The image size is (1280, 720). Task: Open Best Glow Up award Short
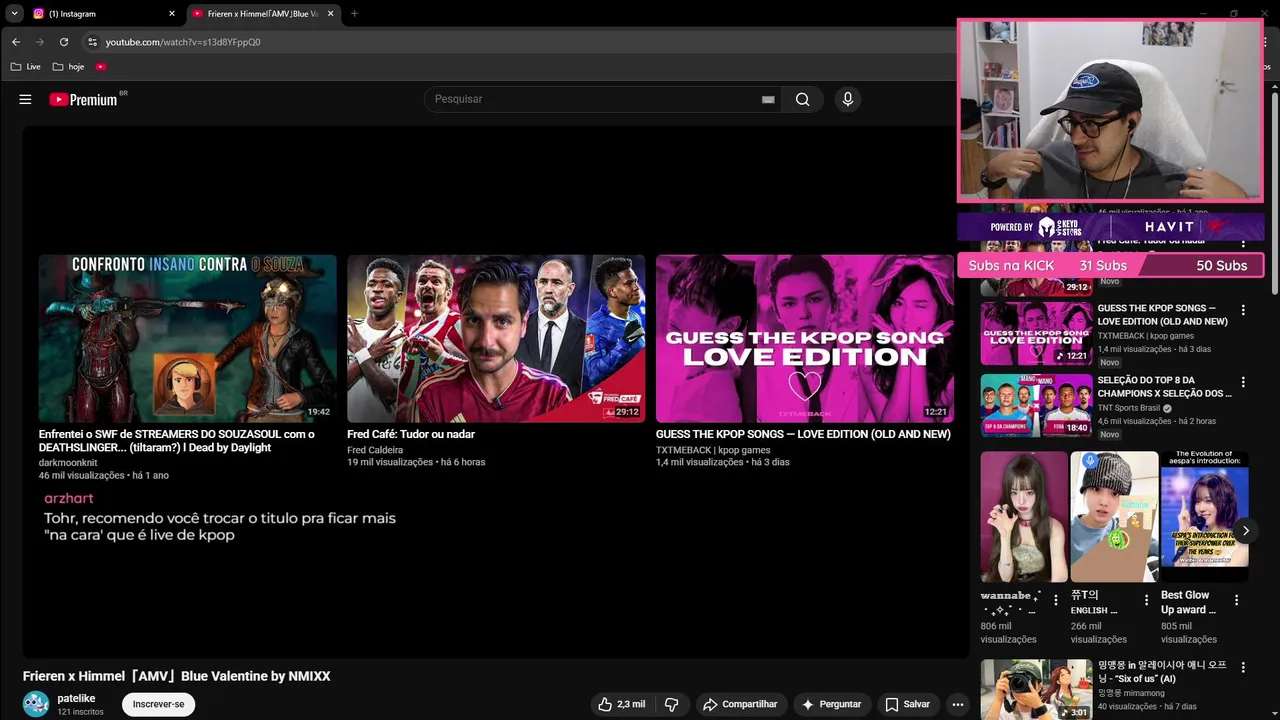(x=1204, y=516)
